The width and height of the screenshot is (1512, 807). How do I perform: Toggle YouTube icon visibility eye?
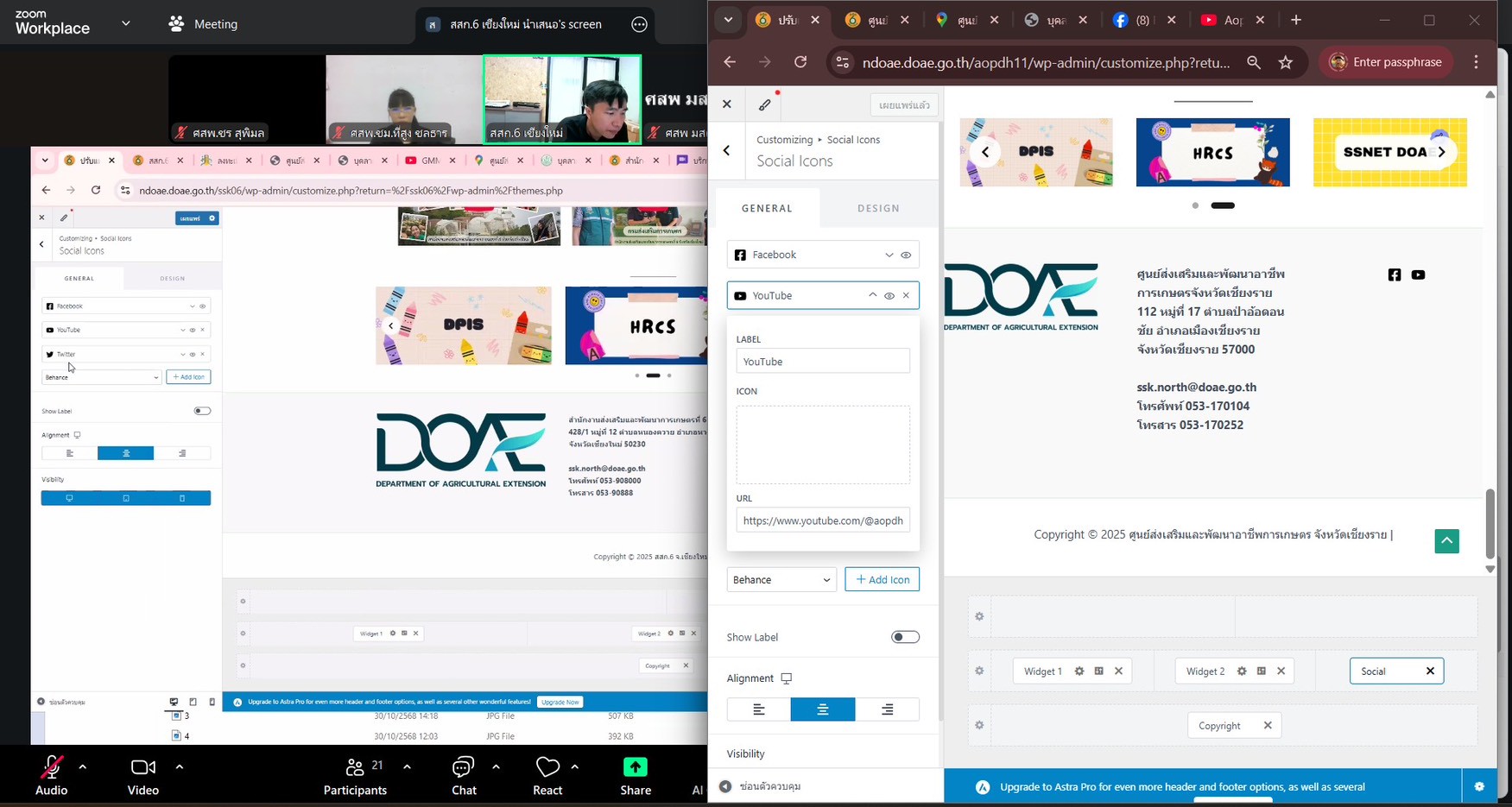click(x=889, y=295)
